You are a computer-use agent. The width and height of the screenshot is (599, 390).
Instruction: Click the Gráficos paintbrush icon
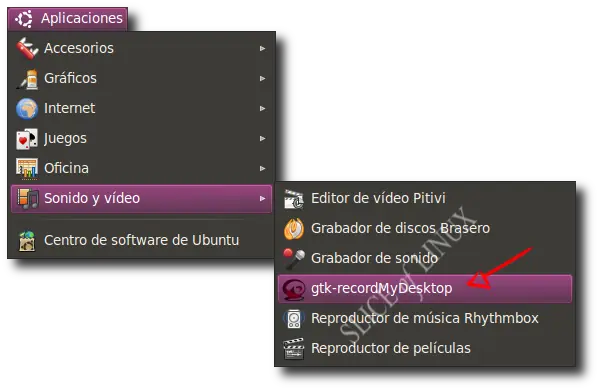[x=27, y=79]
